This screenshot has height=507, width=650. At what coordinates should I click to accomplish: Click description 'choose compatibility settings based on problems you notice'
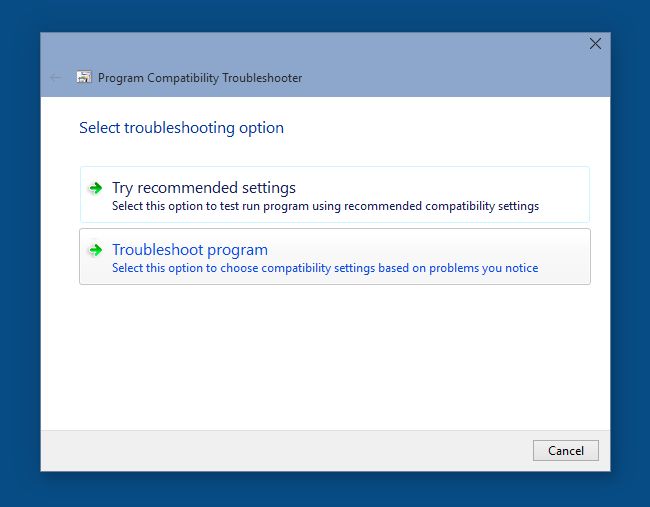379,268
